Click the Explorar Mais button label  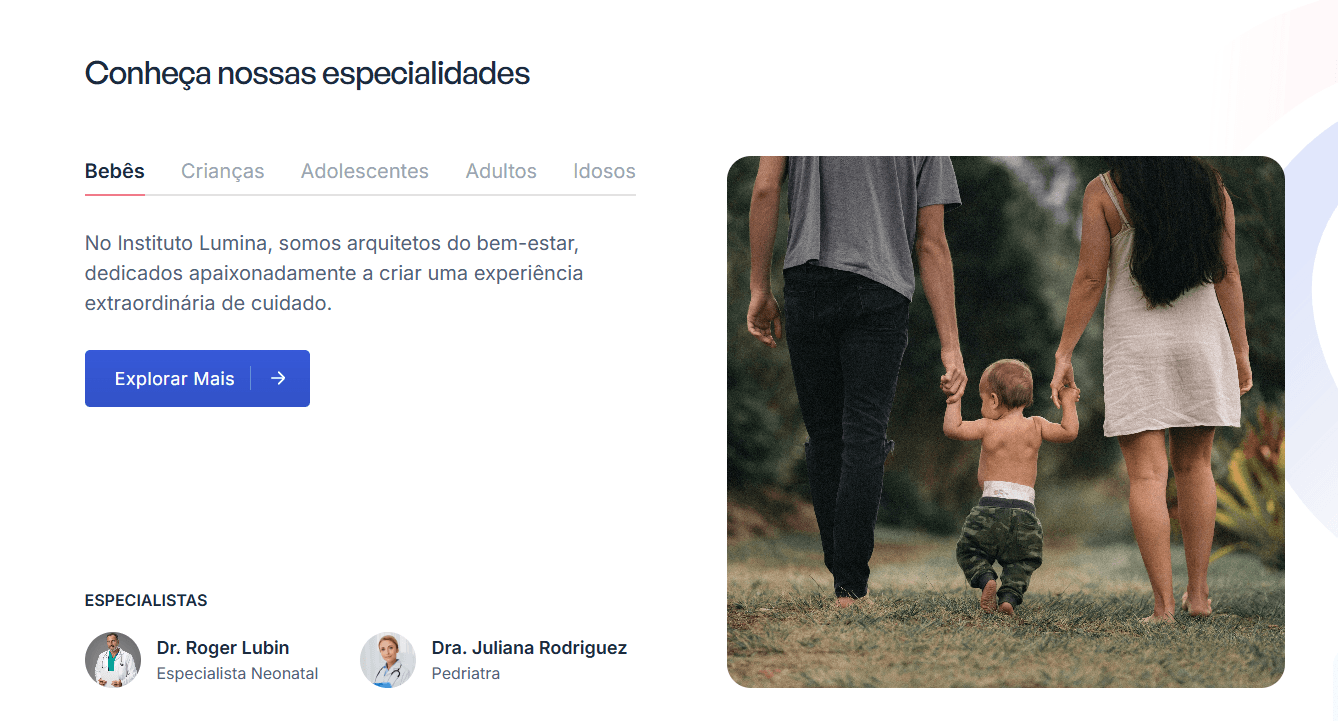click(175, 379)
